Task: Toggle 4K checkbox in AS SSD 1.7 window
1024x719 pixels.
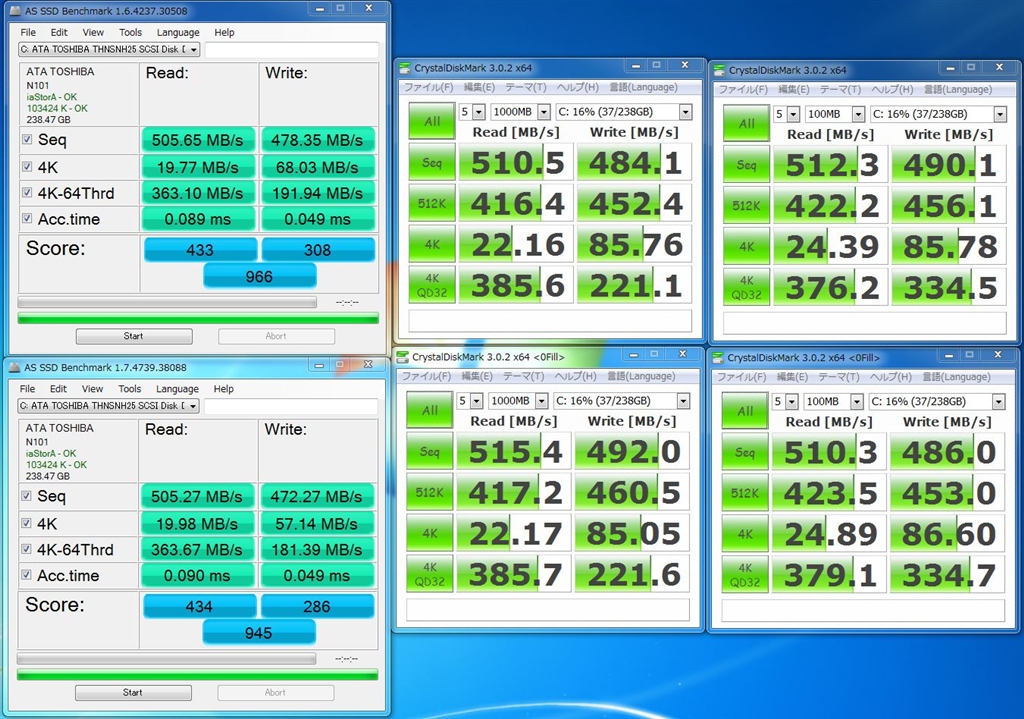Action: click(x=27, y=523)
